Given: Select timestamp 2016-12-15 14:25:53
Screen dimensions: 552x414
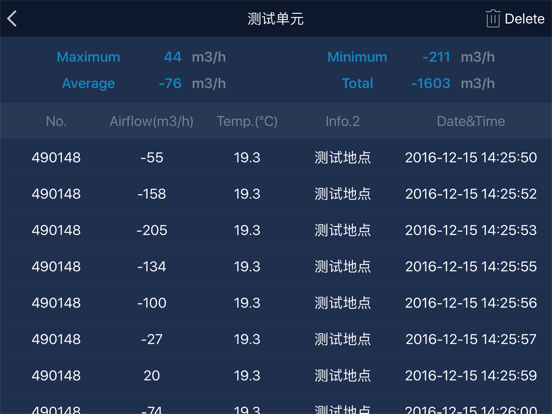Looking at the screenshot, I should [x=471, y=230].
